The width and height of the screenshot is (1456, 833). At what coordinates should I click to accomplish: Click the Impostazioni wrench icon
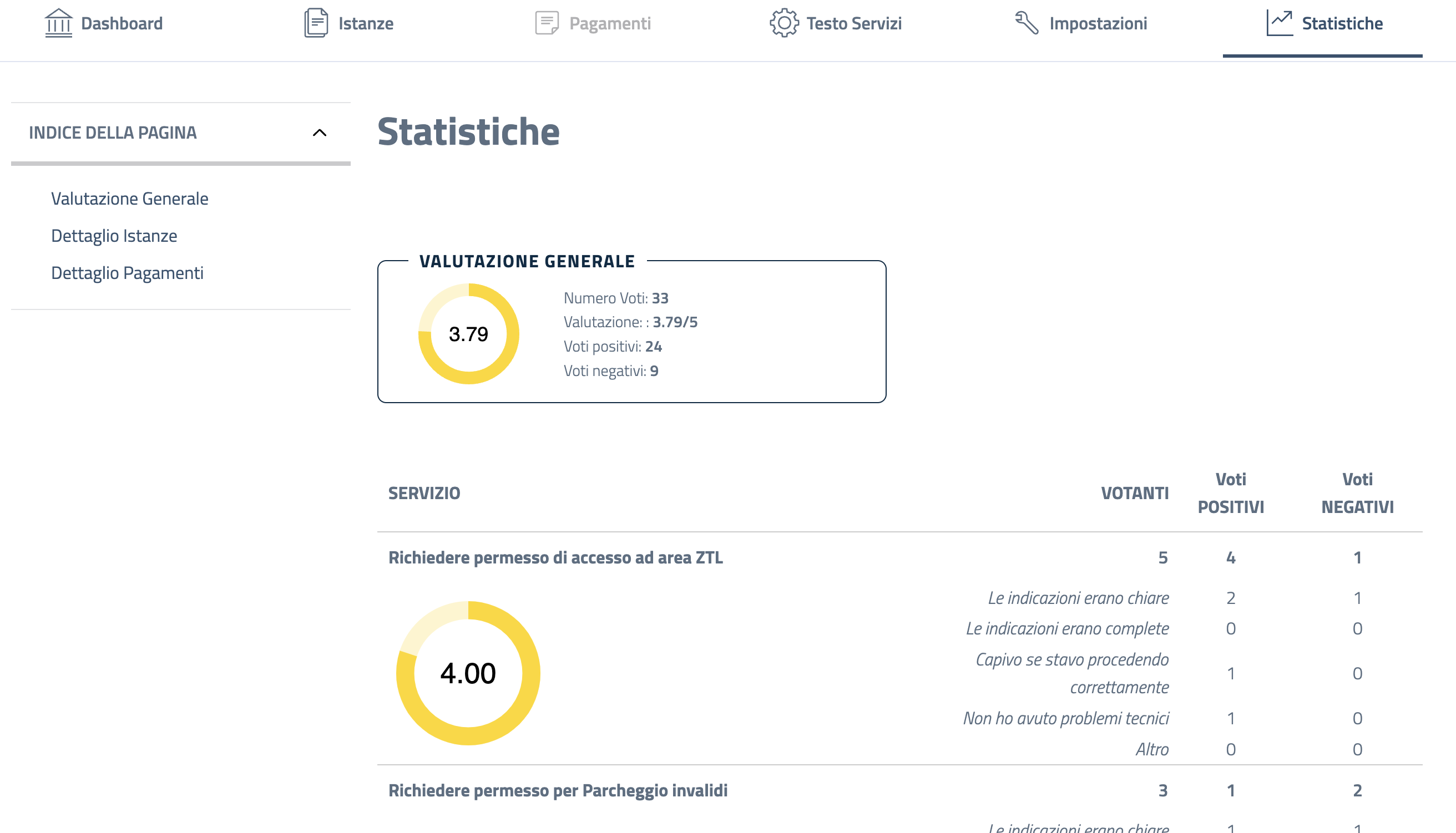1027,23
